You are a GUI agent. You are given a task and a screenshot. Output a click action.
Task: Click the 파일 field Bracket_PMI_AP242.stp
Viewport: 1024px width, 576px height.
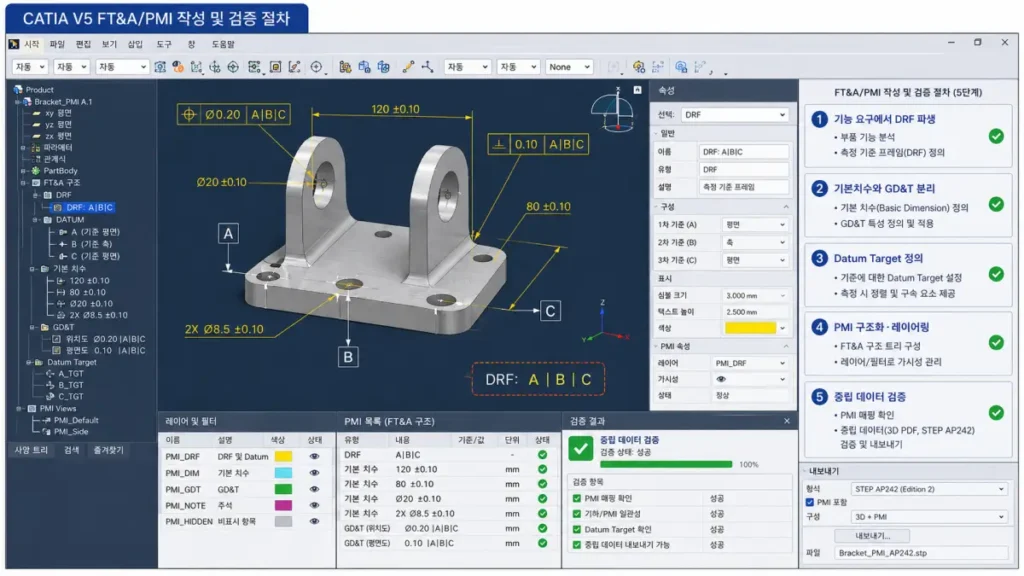(921, 552)
